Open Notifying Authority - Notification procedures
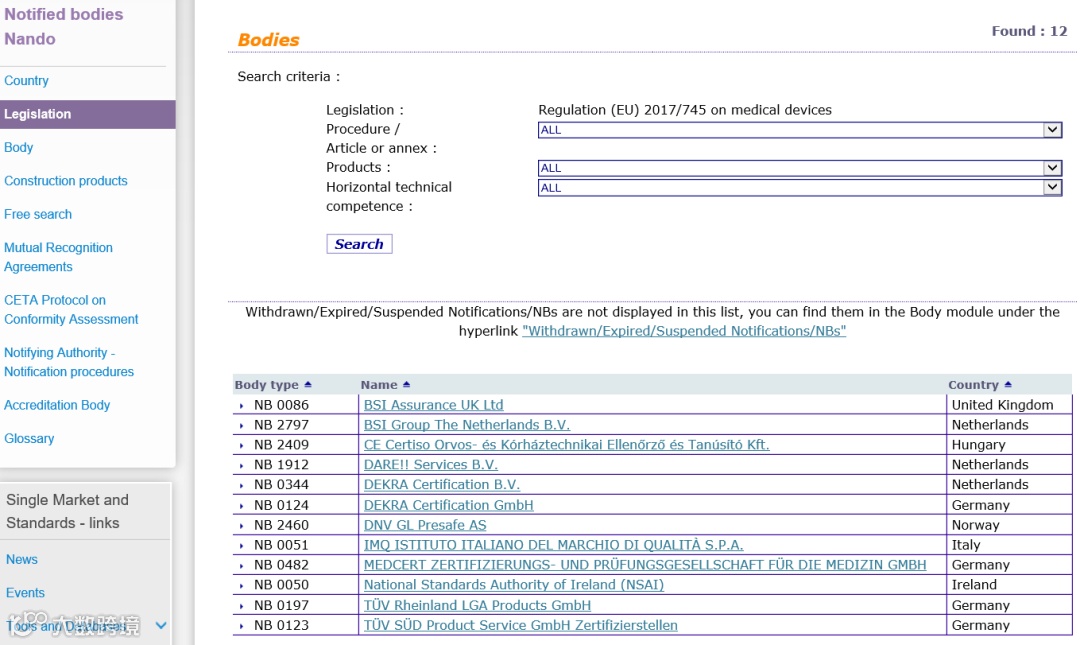Image resolution: width=1080 pixels, height=645 pixels. [x=69, y=362]
